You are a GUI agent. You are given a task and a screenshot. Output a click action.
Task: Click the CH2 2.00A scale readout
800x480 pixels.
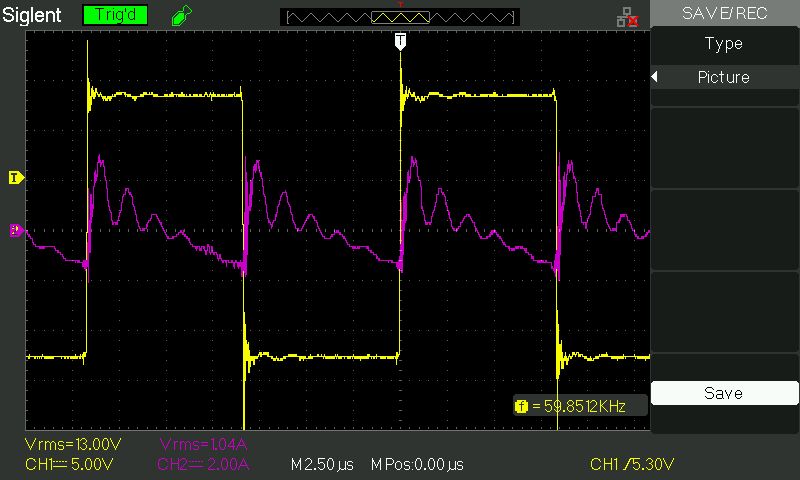click(x=203, y=464)
